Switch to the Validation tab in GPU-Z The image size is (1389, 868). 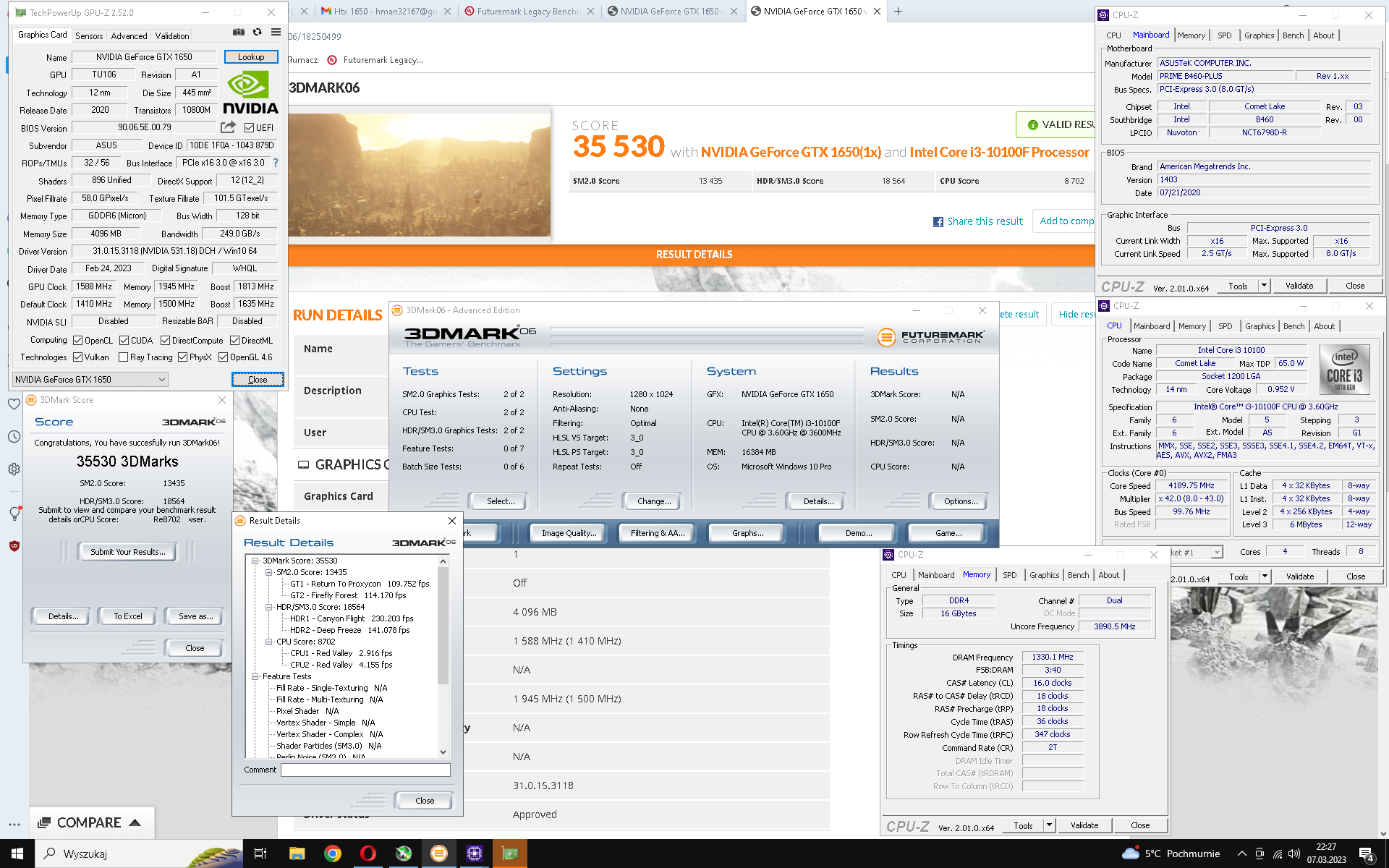coord(172,35)
